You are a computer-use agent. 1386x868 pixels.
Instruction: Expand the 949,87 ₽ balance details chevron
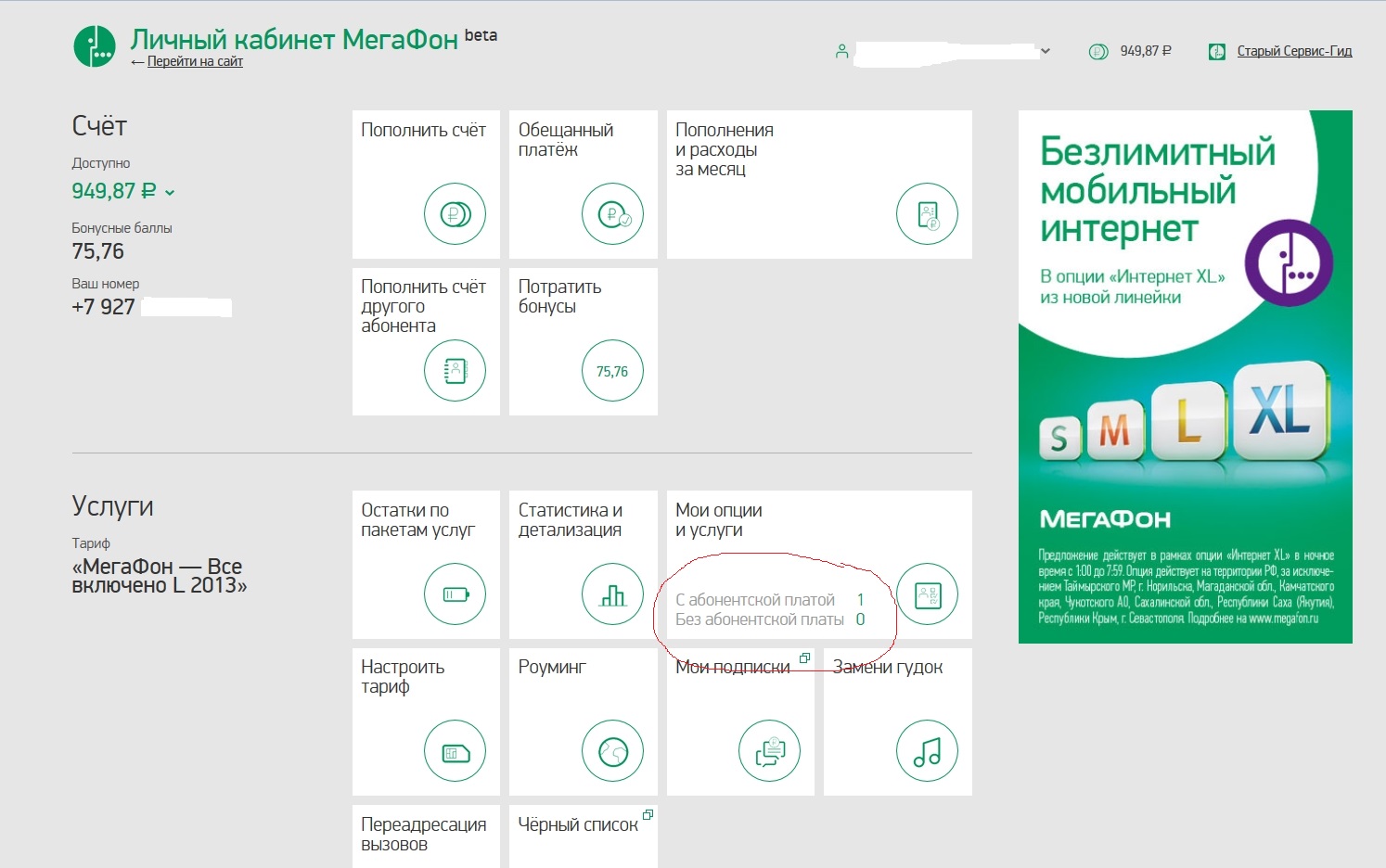170,193
